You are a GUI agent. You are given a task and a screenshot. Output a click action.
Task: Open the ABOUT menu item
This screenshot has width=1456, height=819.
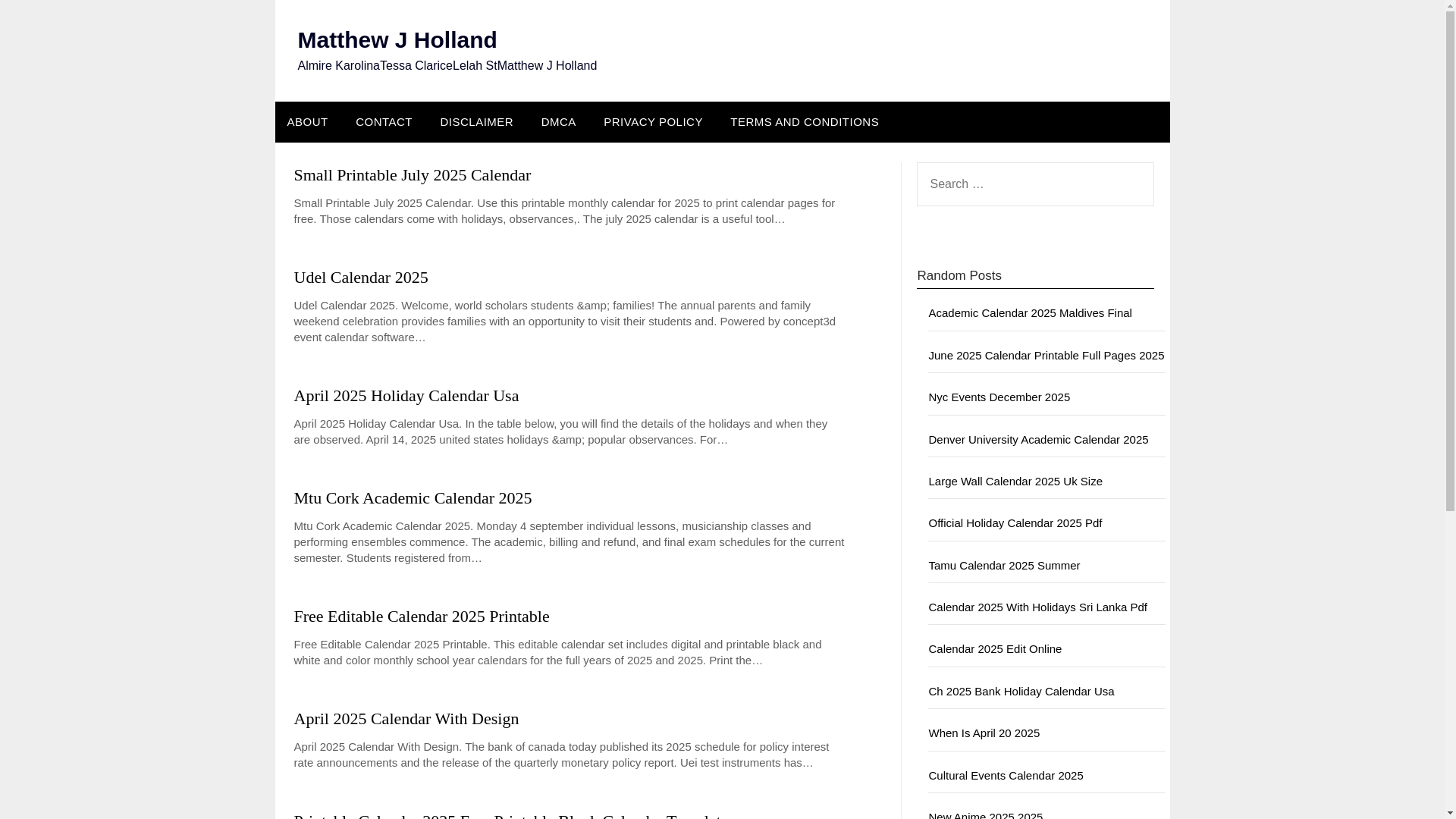[x=307, y=122]
